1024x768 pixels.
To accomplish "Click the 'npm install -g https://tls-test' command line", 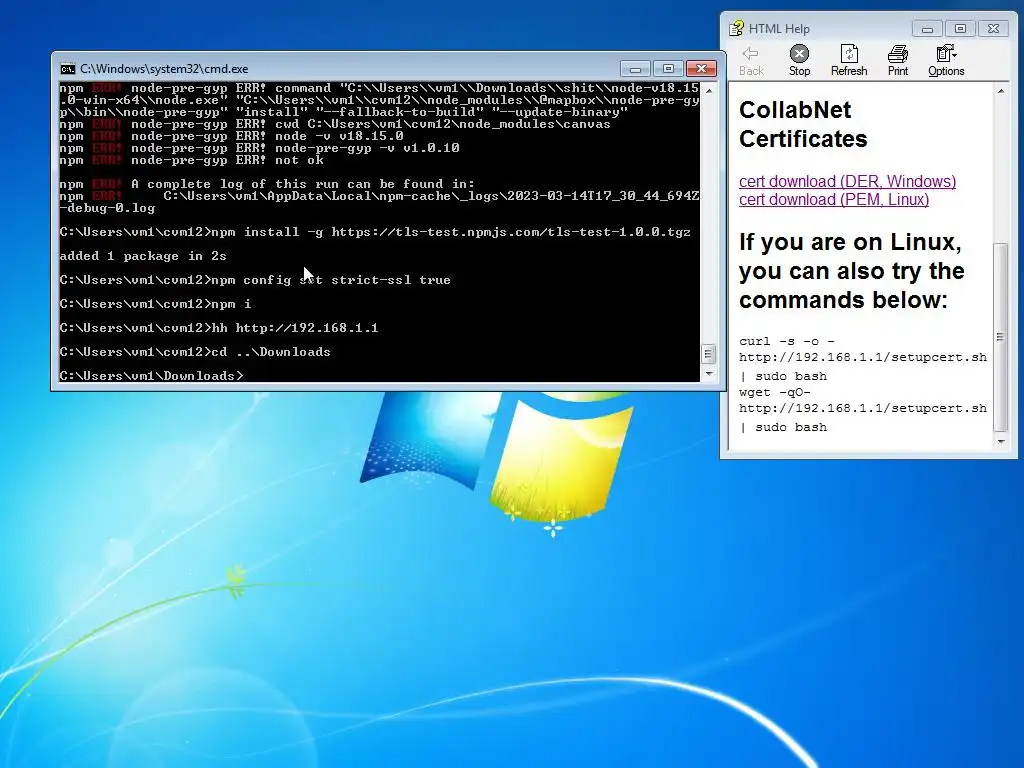I will tap(375, 232).
